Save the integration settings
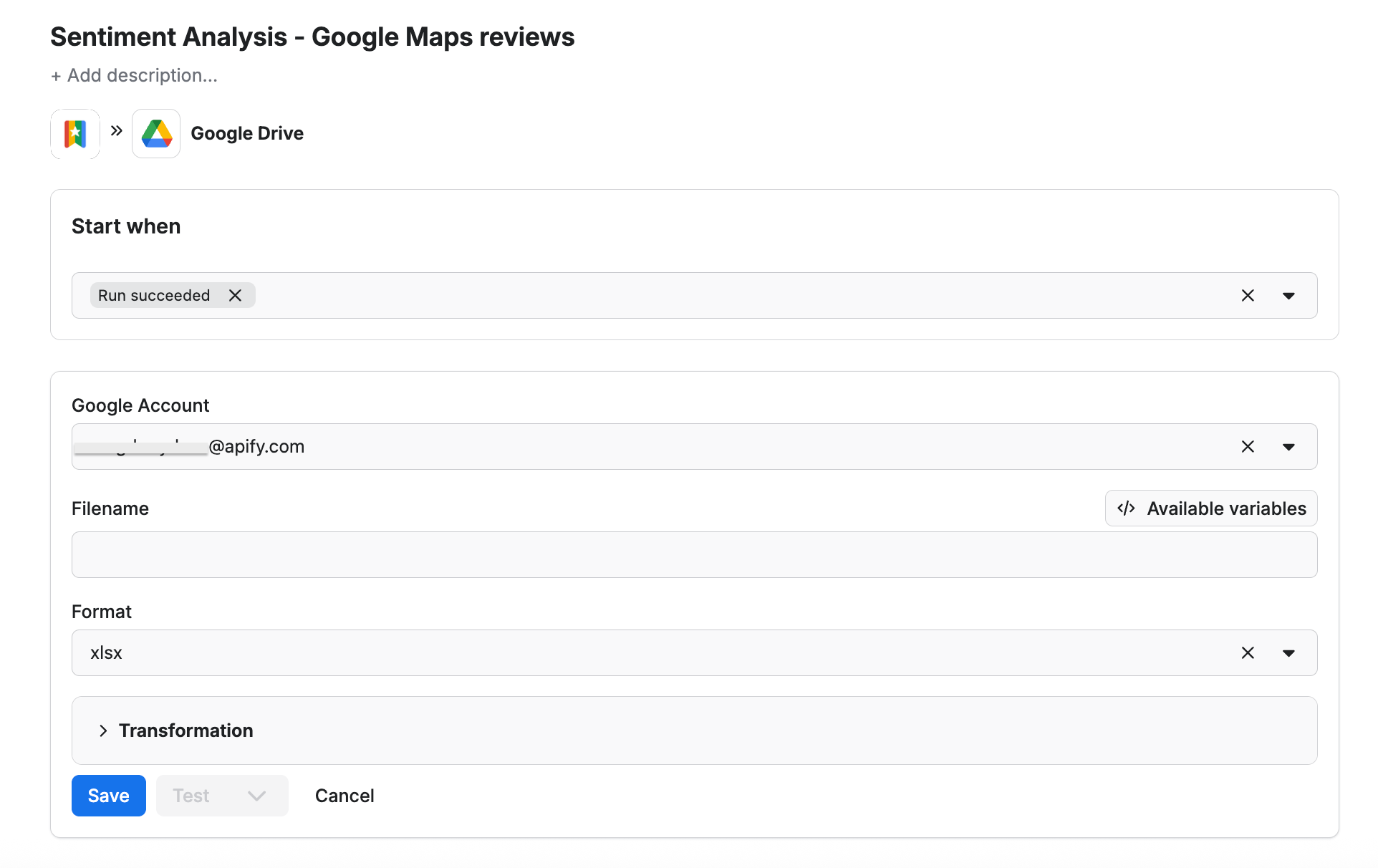 108,795
